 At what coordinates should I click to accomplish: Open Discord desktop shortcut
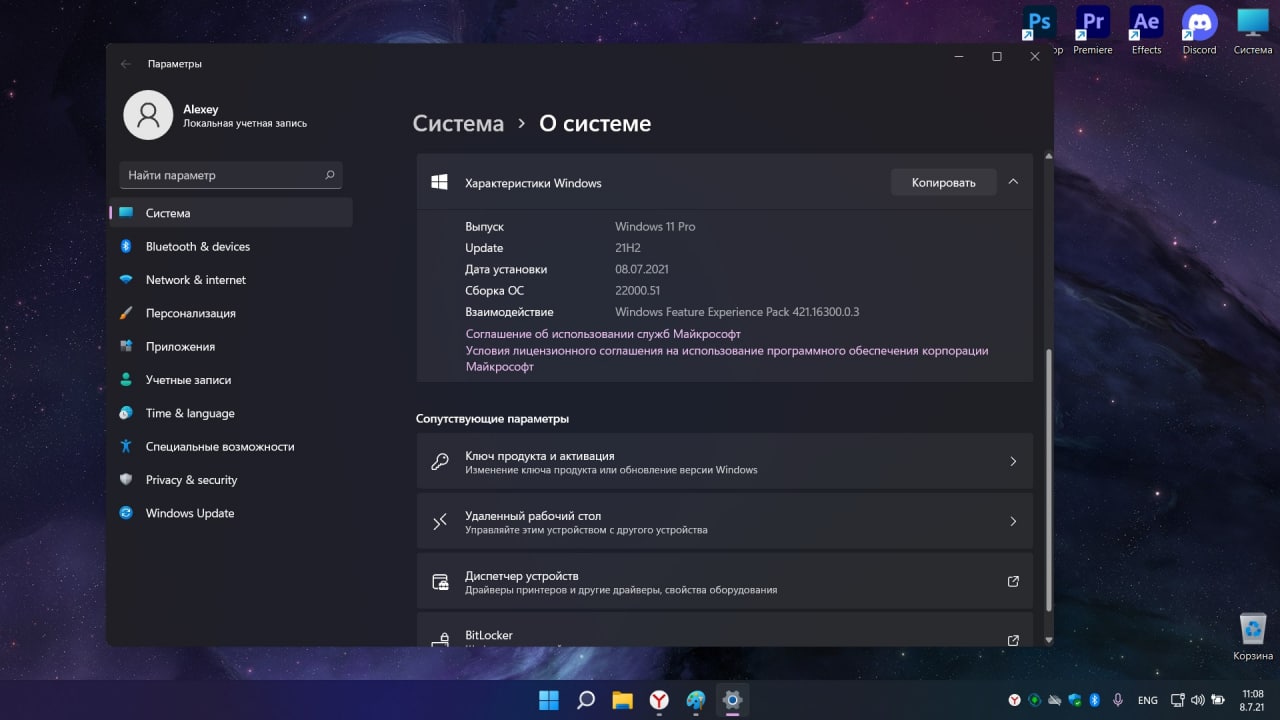(1199, 30)
